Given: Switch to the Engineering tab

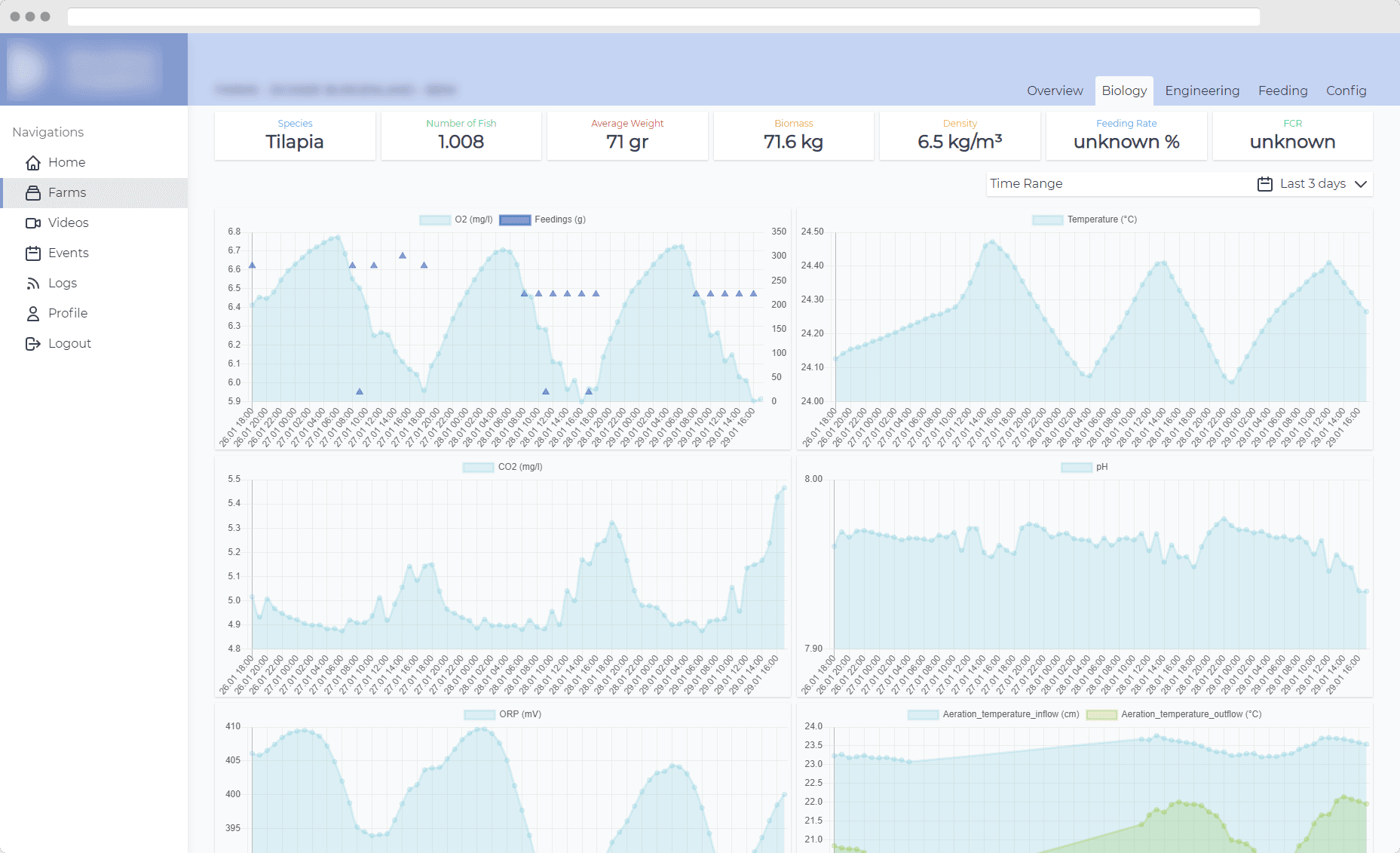Looking at the screenshot, I should click(x=1202, y=91).
